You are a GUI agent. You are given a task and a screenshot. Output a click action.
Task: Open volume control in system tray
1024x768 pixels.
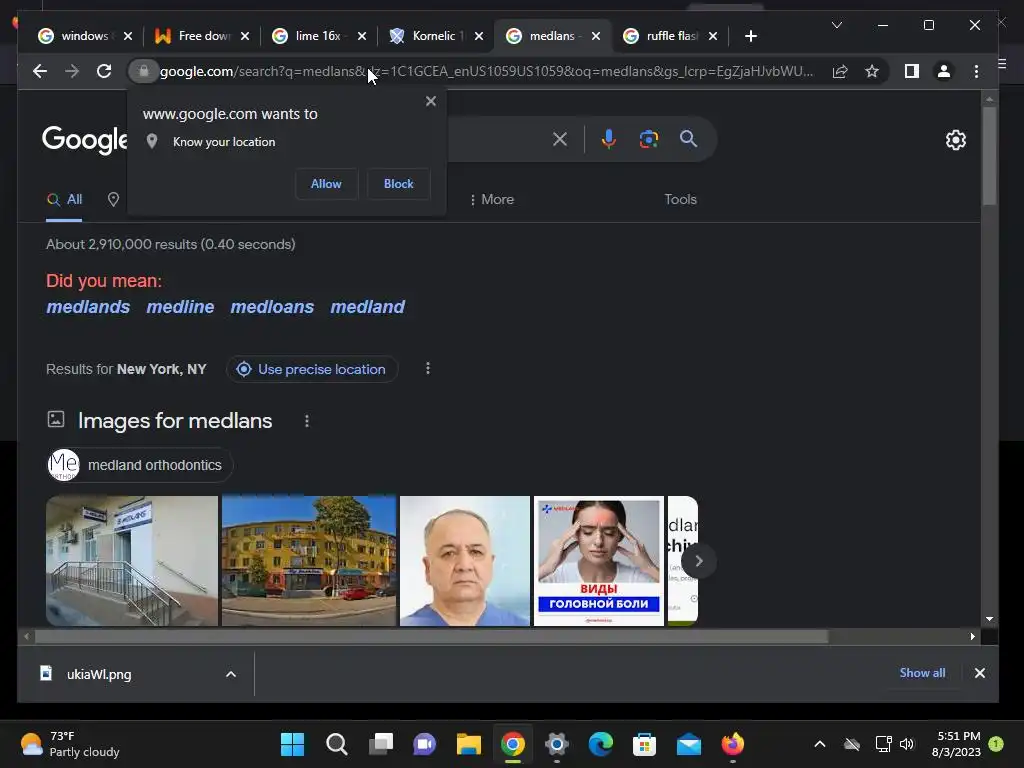point(906,744)
